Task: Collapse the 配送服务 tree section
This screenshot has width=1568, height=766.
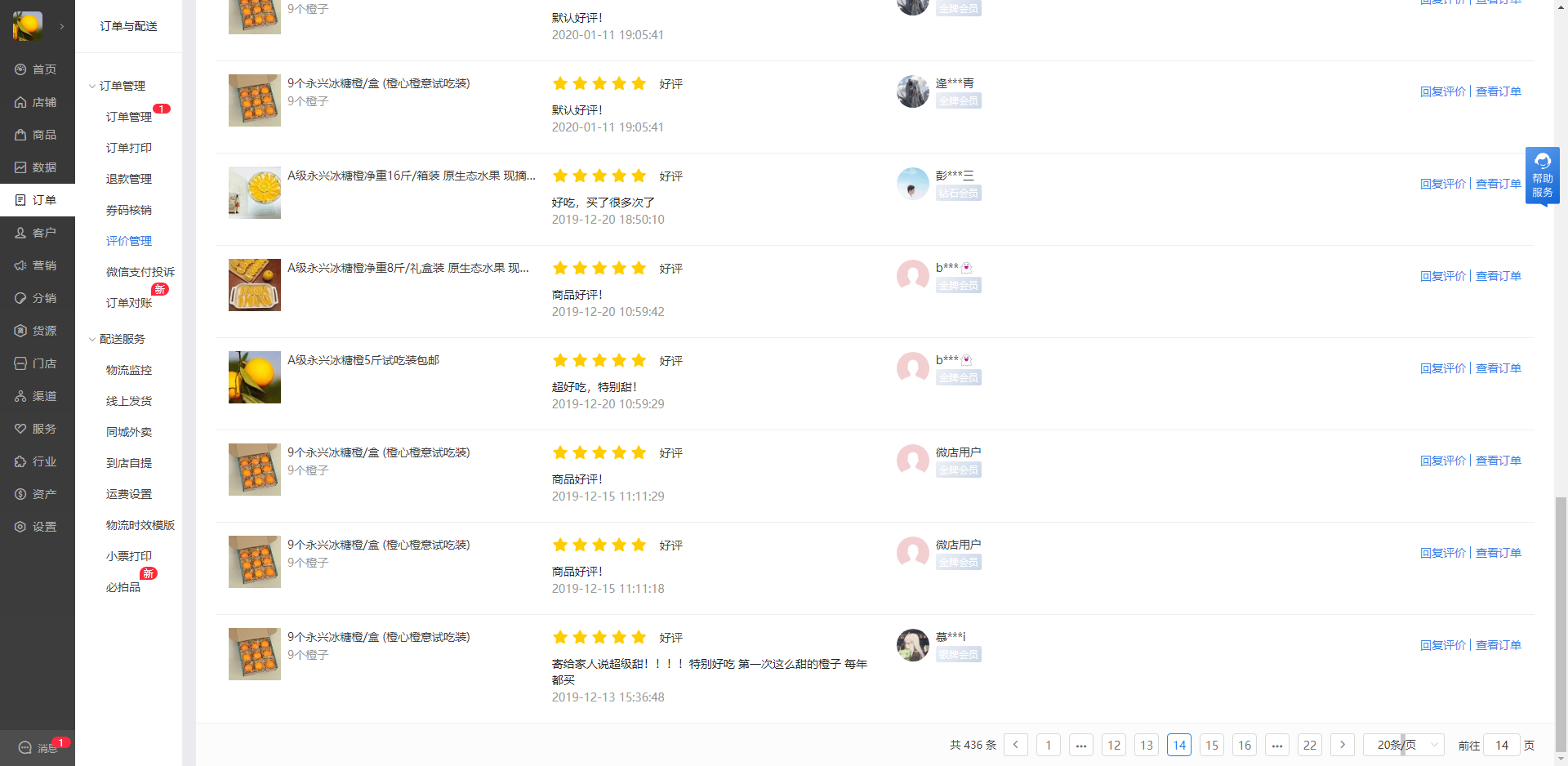Action: 92,339
